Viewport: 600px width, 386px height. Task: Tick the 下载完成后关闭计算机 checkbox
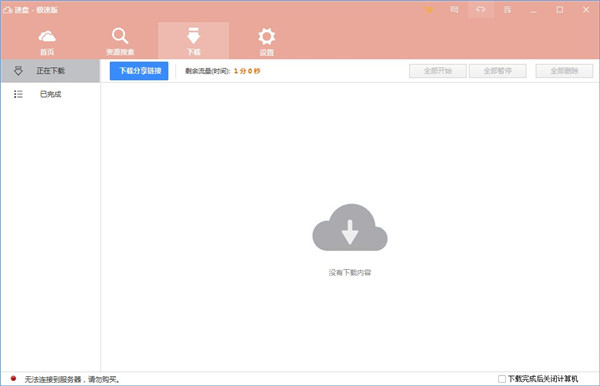502,379
